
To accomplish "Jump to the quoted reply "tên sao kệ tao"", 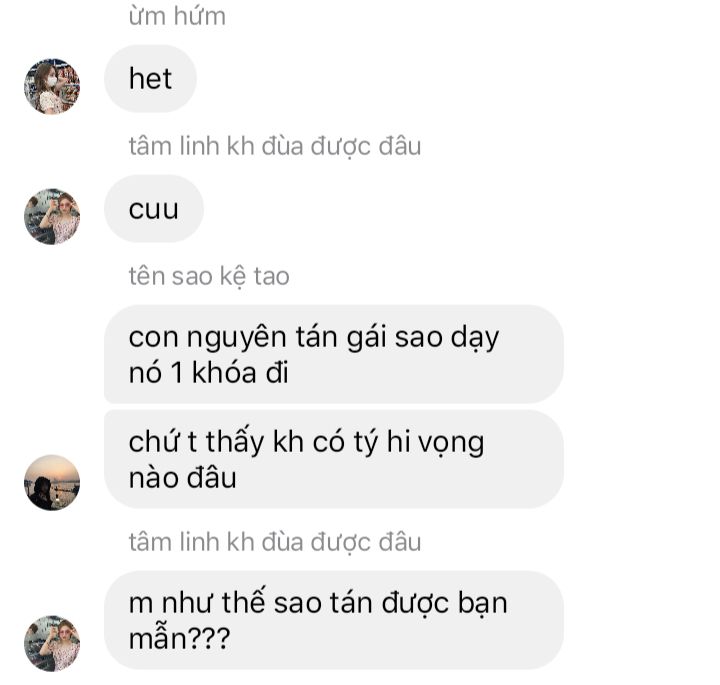I will [209, 276].
